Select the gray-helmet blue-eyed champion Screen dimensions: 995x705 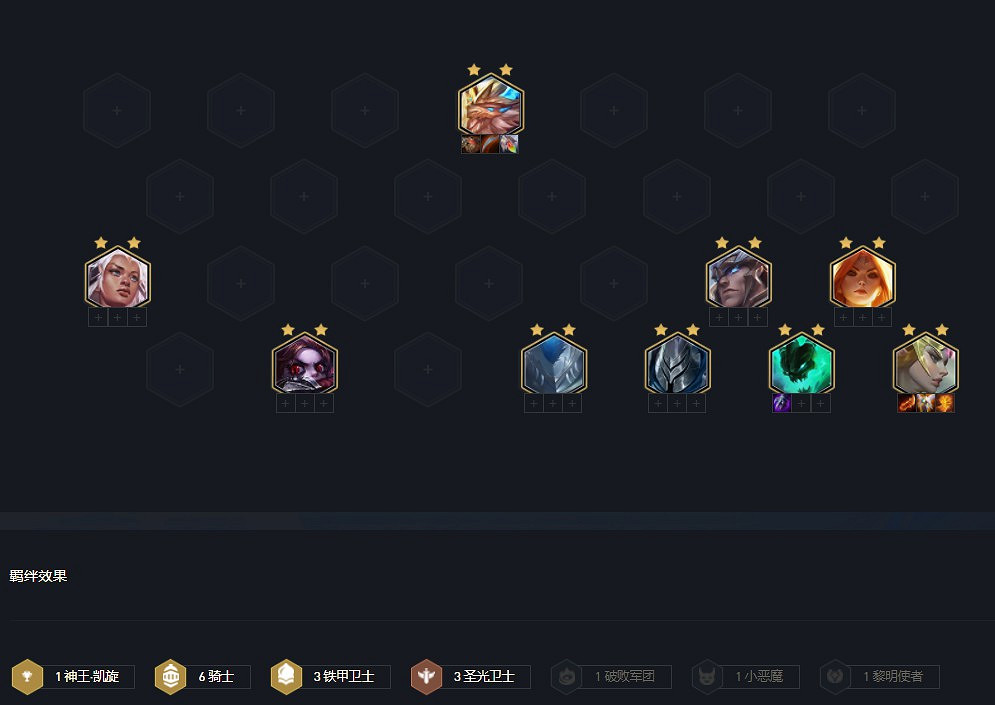click(739, 279)
